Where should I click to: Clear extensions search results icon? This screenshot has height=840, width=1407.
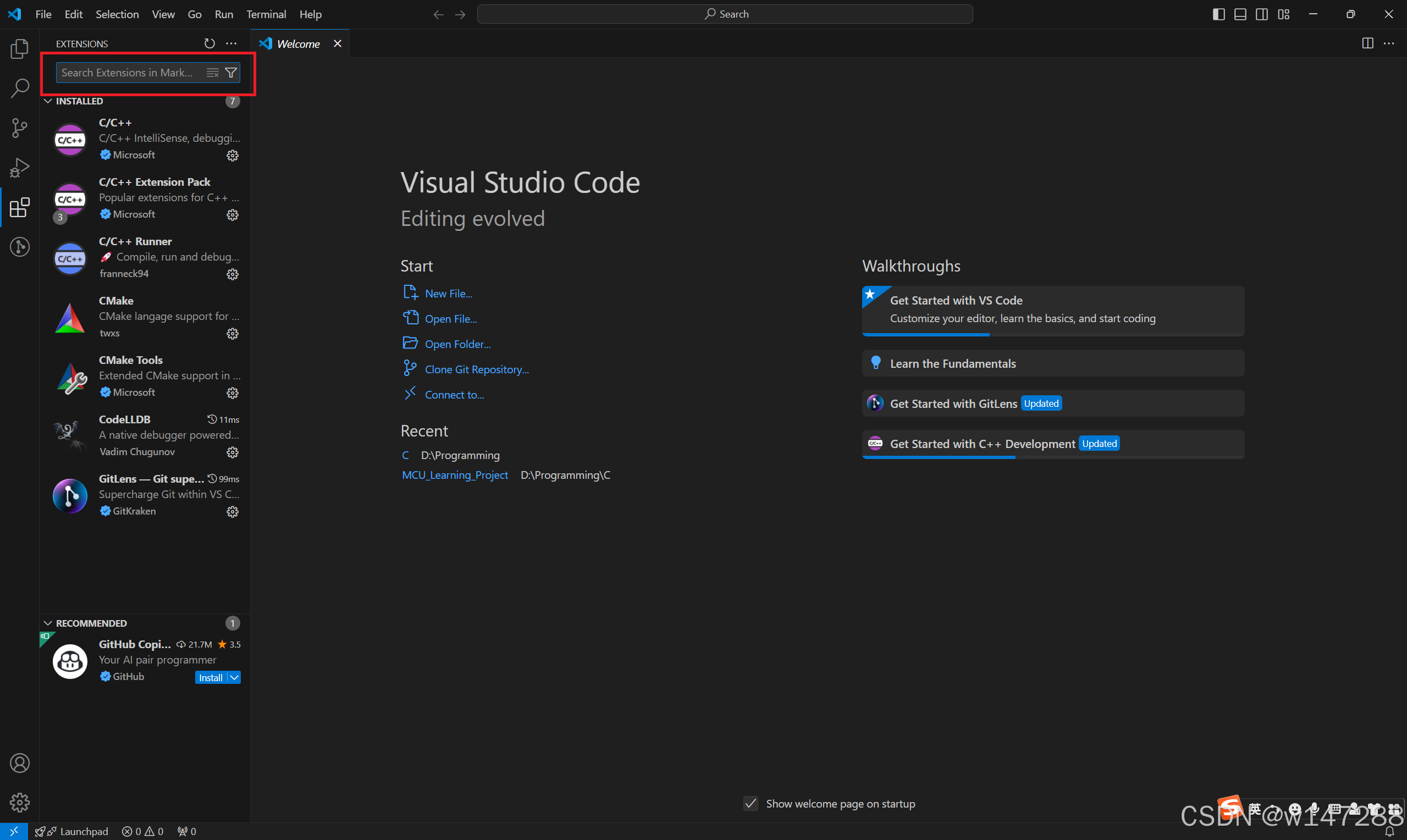(212, 73)
